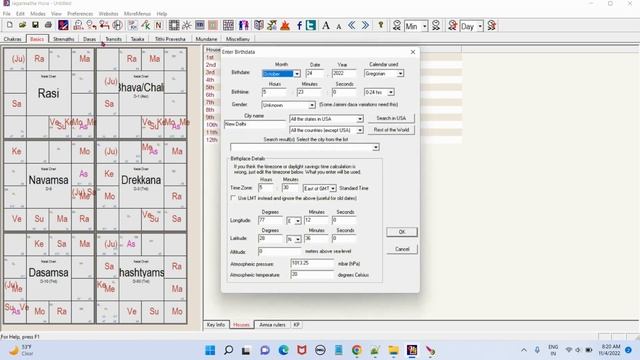Open the Key Info bottom tab
The height and width of the screenshot is (360, 640).
(x=216, y=325)
